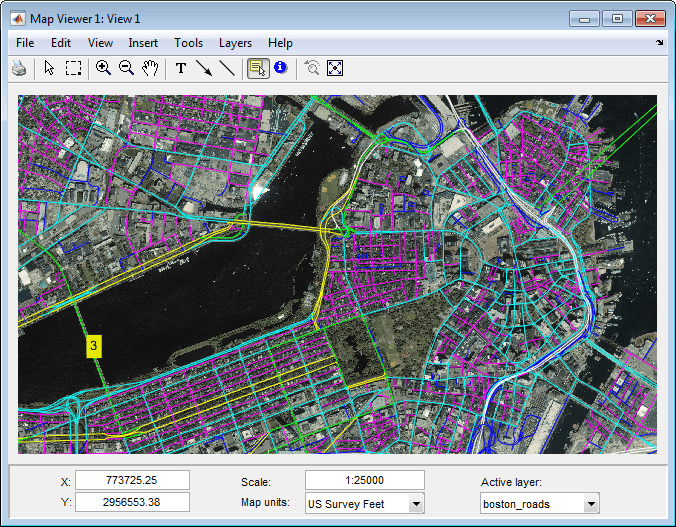Toggle the blue Info tool
The image size is (676, 527).
280,68
